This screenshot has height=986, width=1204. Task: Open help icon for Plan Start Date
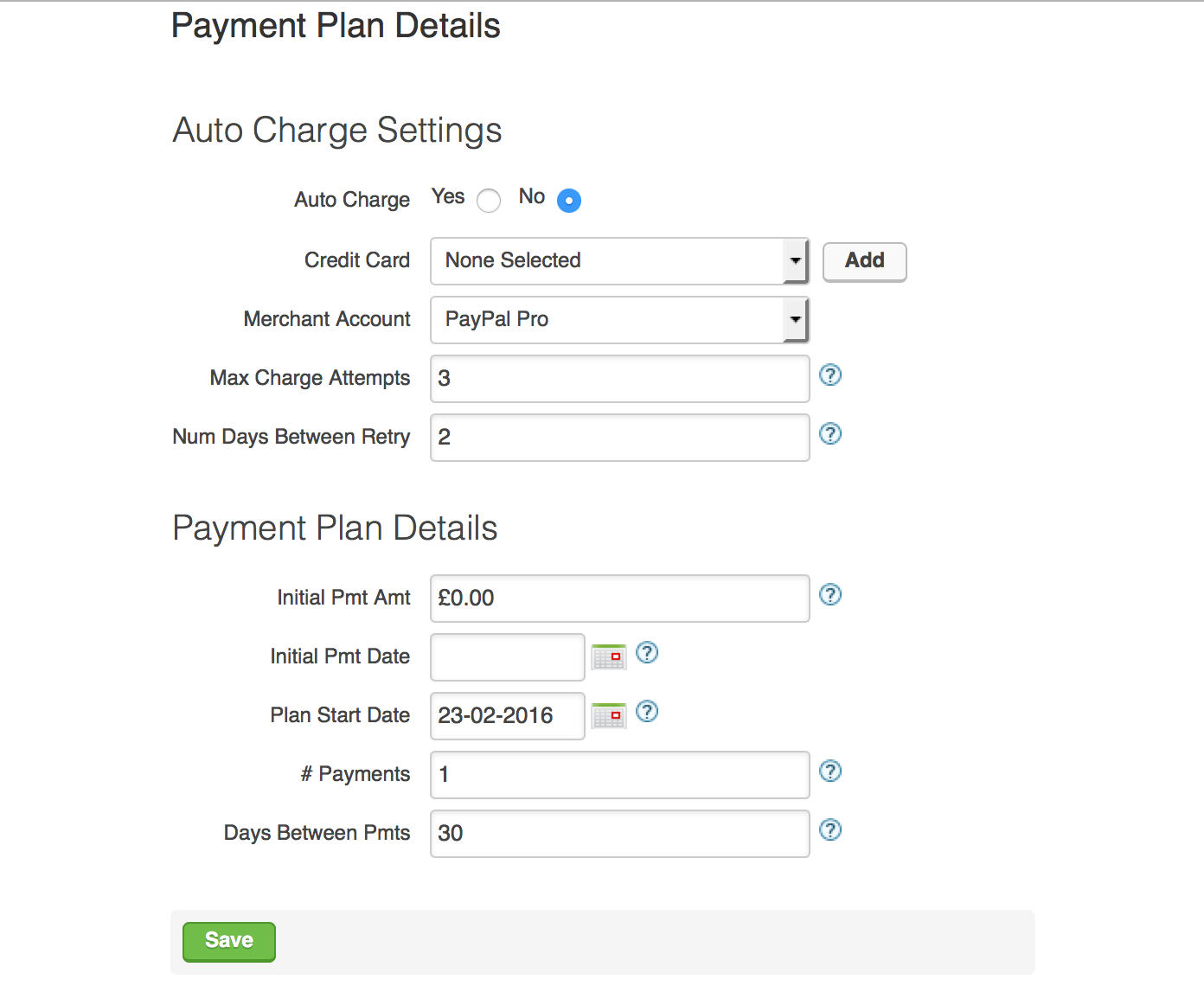[x=647, y=711]
